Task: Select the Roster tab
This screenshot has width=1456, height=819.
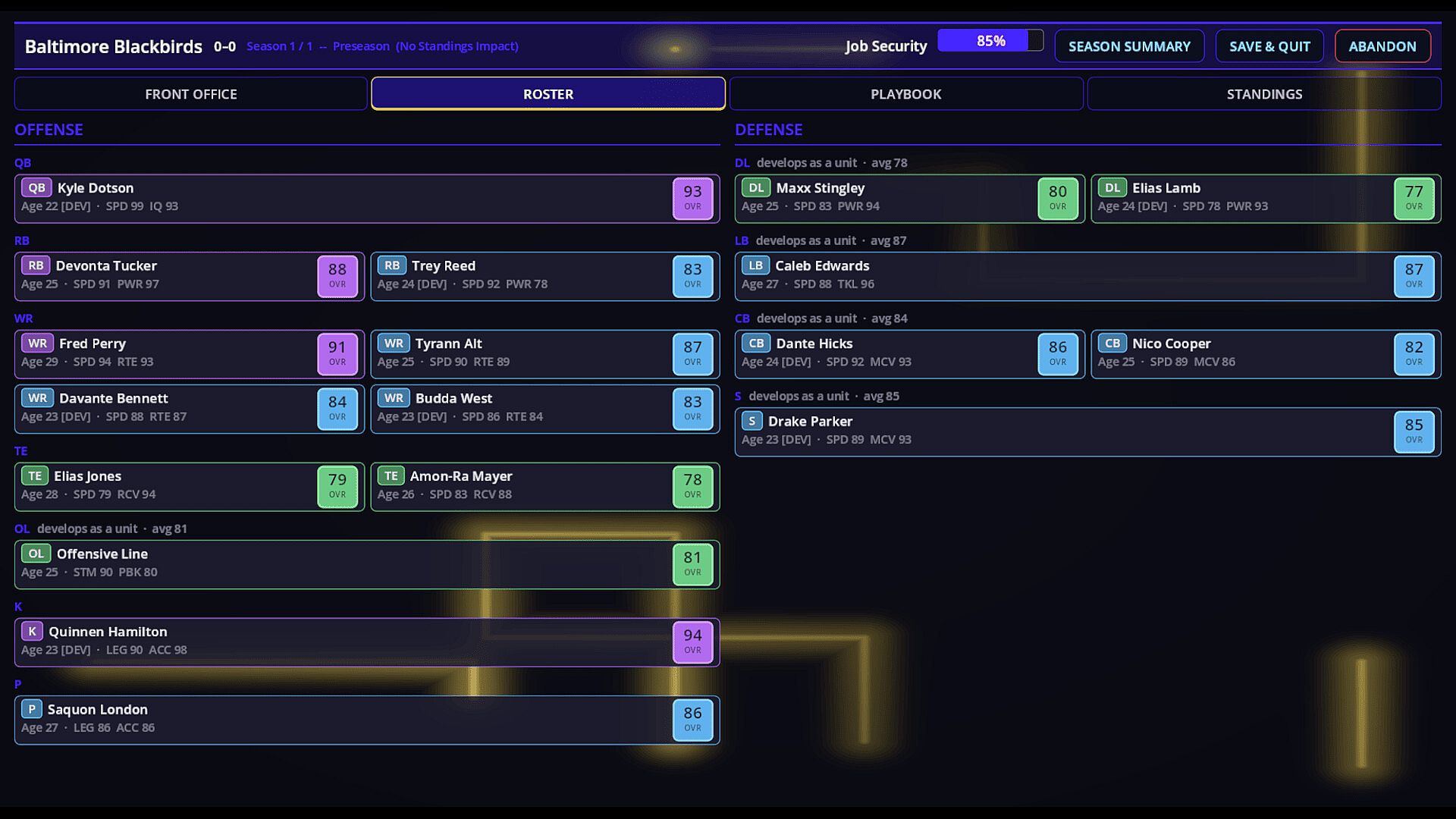Action: [548, 94]
